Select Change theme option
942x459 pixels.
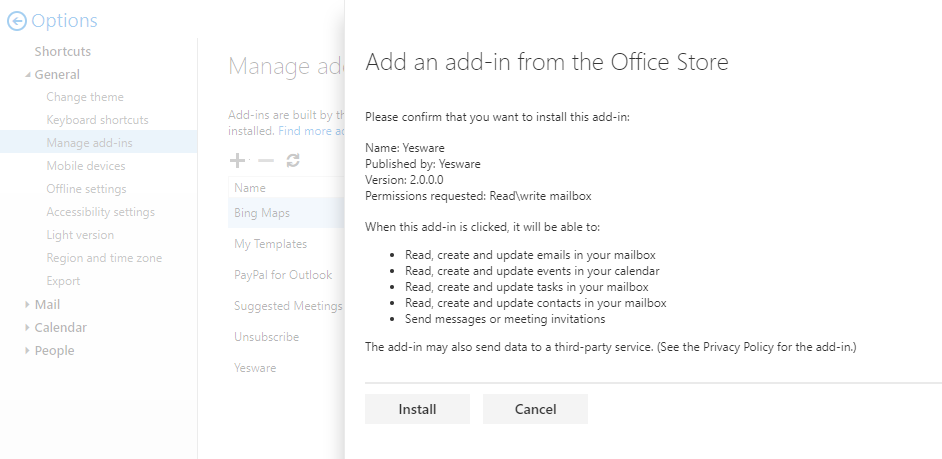85,97
